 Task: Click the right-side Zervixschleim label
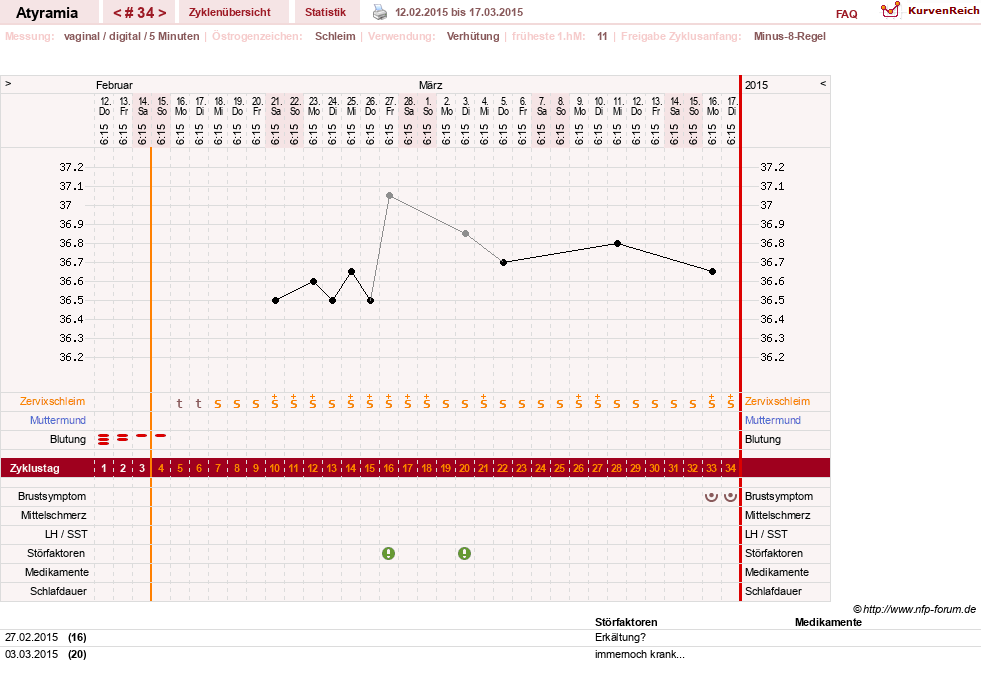(777, 401)
